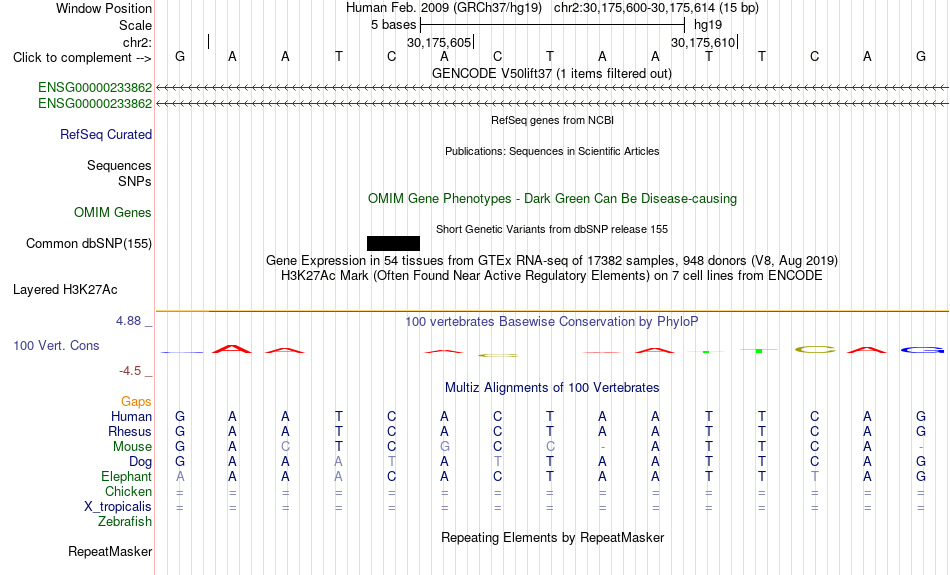950x575 pixels.
Task: Click the 30,175,610 coordinate marker
Action: pos(703,42)
